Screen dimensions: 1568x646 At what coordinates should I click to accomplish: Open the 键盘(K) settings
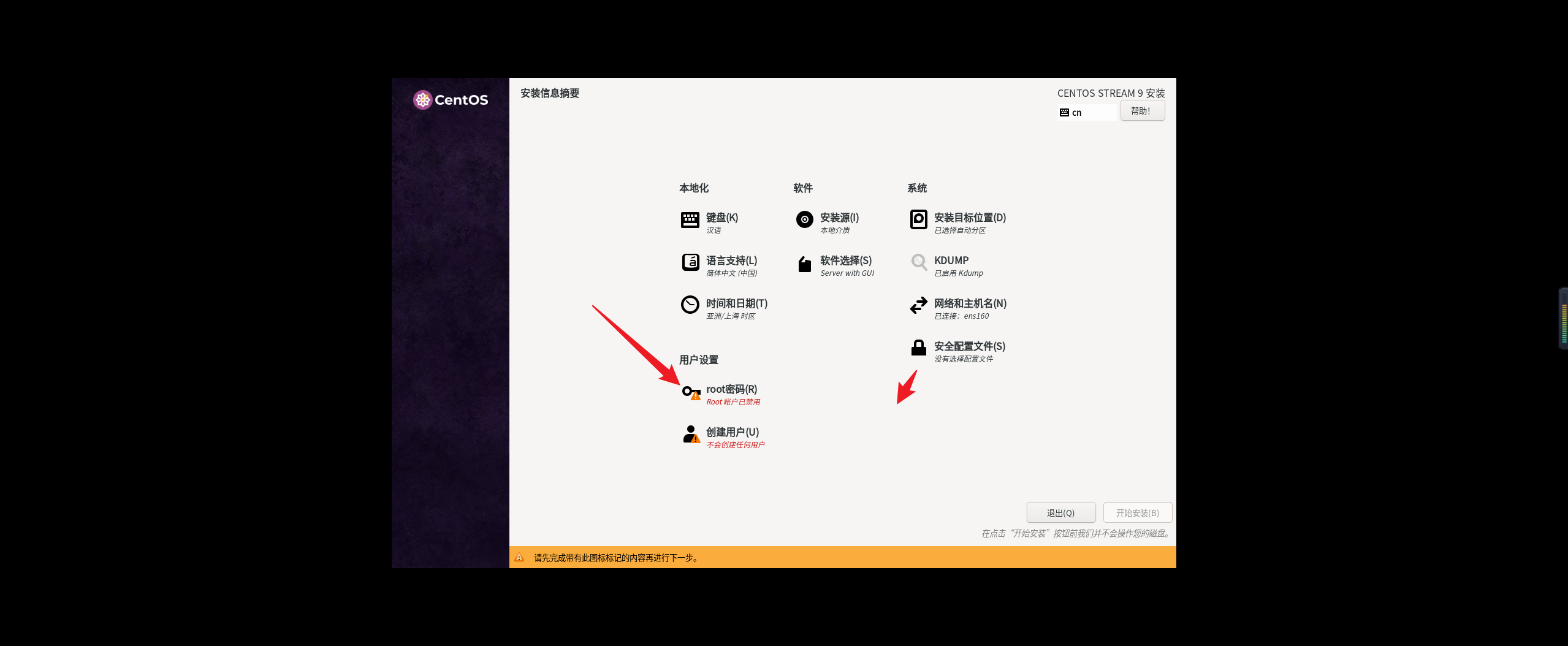(721, 218)
